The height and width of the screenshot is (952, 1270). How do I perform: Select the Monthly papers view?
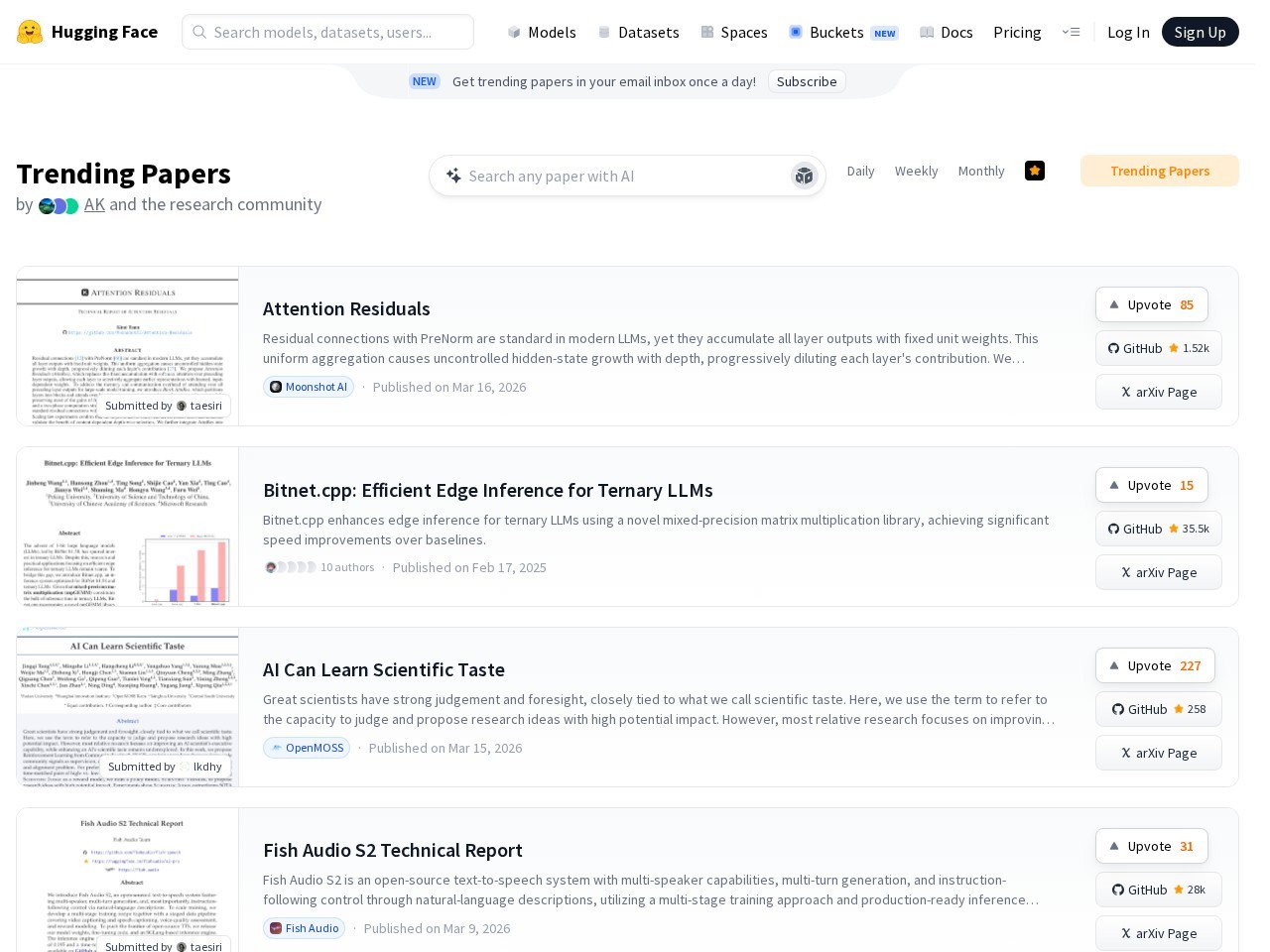[x=980, y=171]
